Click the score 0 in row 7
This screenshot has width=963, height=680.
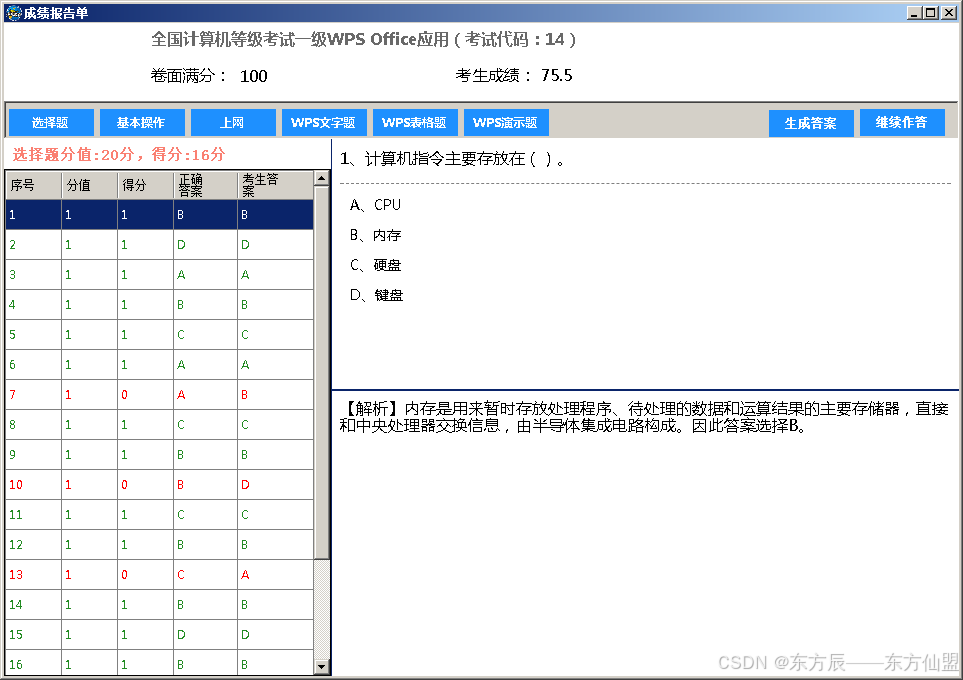(124, 394)
